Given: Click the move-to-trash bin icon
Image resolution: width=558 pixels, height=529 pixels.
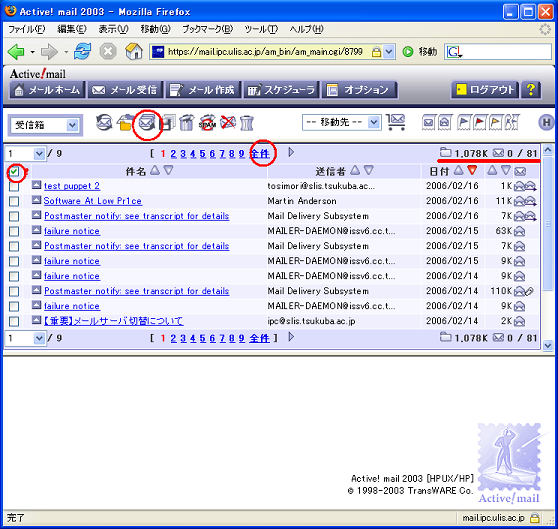Looking at the screenshot, I should [187, 123].
